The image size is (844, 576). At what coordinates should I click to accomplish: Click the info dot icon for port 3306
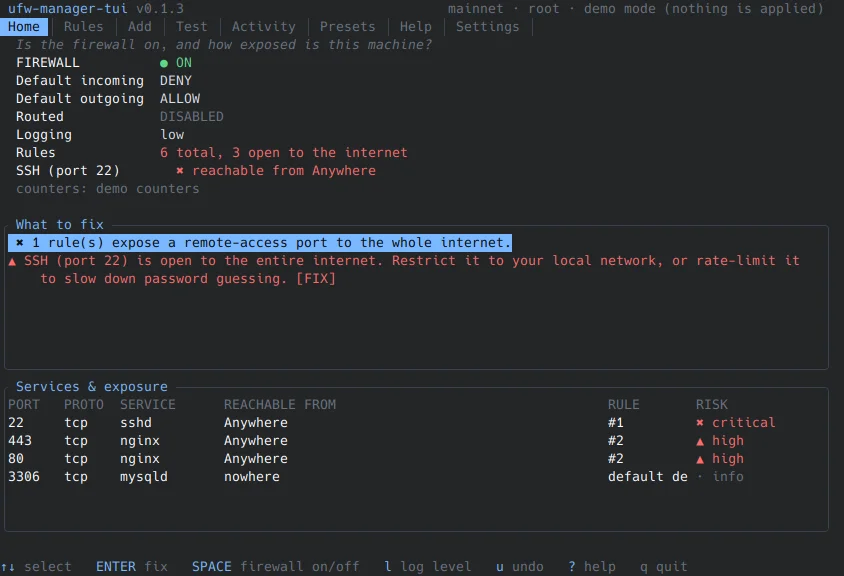[x=700, y=477]
